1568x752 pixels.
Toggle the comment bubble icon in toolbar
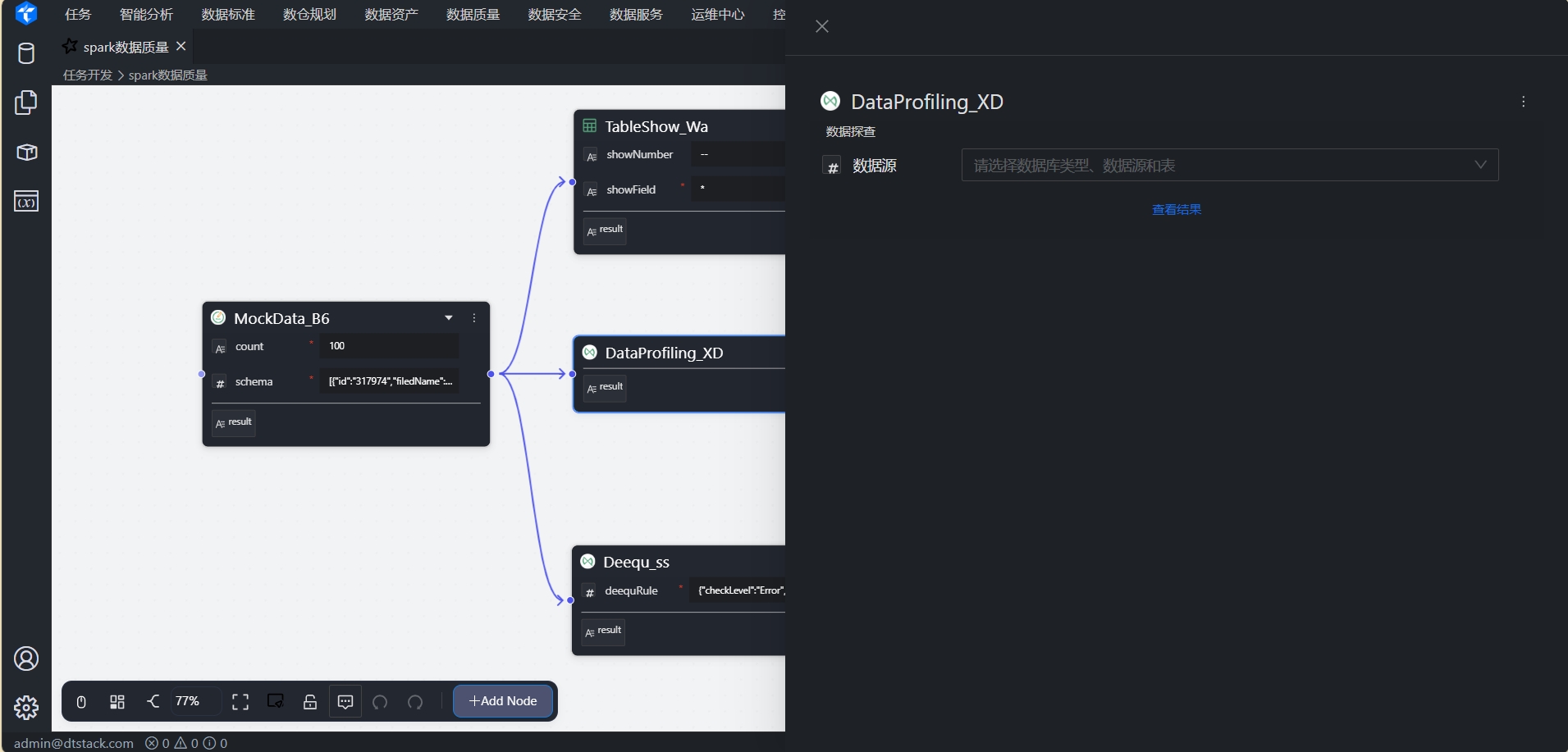(345, 702)
